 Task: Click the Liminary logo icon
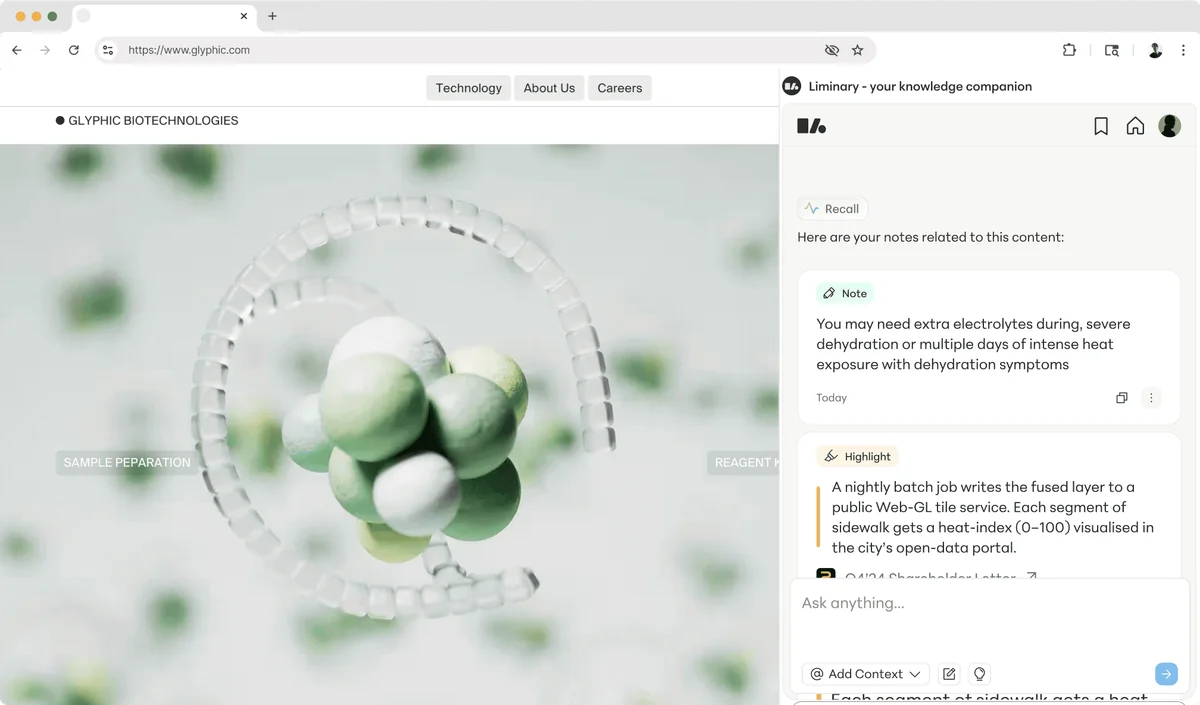(x=811, y=125)
